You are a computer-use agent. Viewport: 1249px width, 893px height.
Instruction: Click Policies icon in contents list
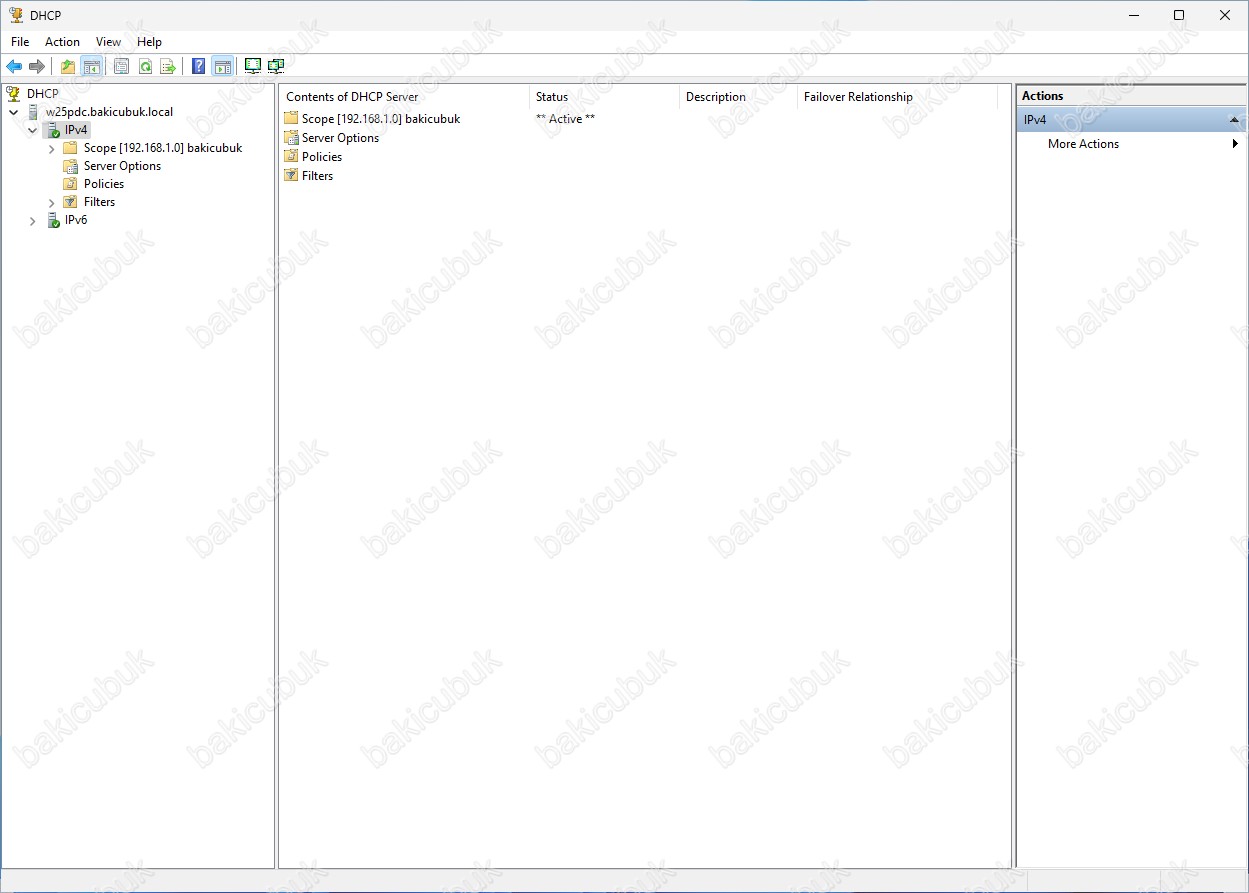291,157
